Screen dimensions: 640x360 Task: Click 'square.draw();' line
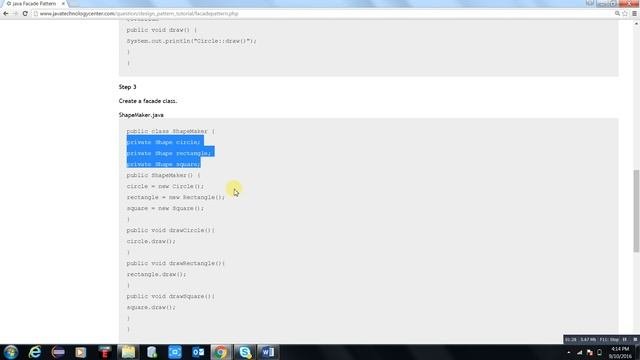[x=151, y=307]
